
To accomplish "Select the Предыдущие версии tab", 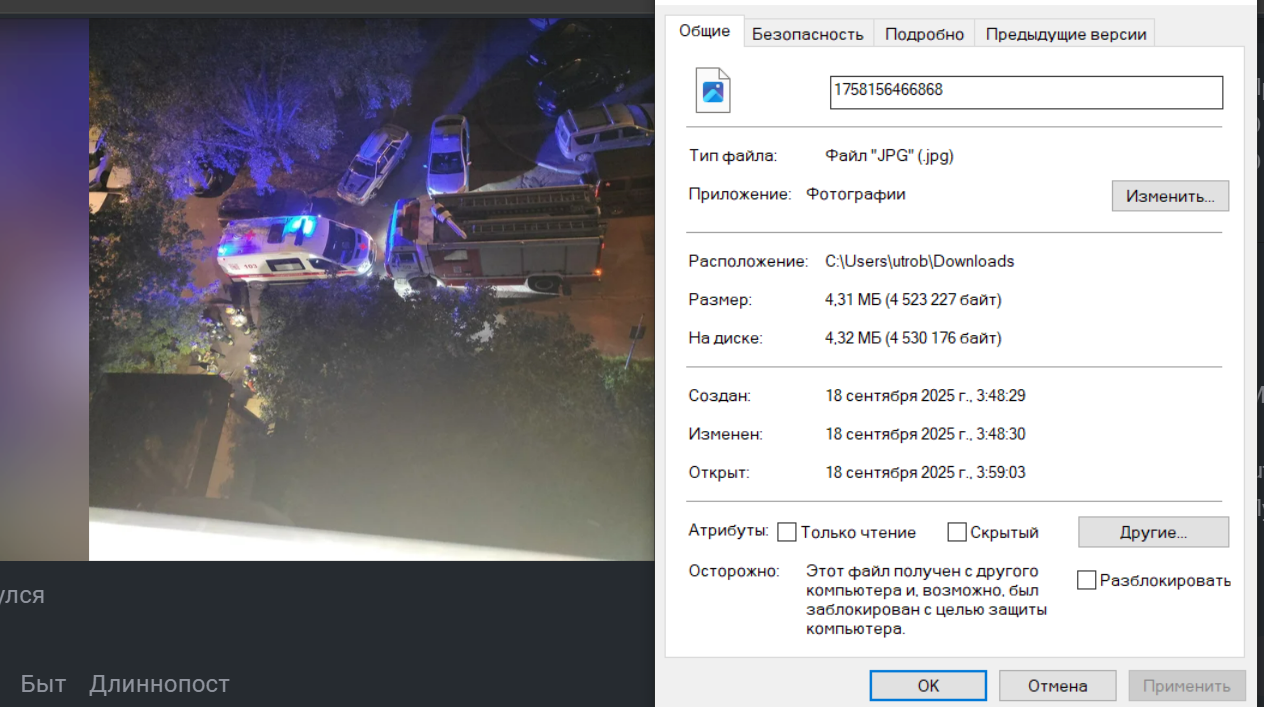I will [x=1065, y=34].
